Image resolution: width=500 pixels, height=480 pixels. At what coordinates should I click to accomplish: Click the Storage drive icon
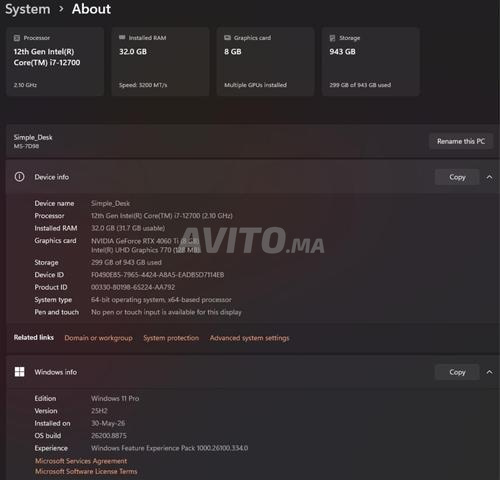click(x=332, y=38)
